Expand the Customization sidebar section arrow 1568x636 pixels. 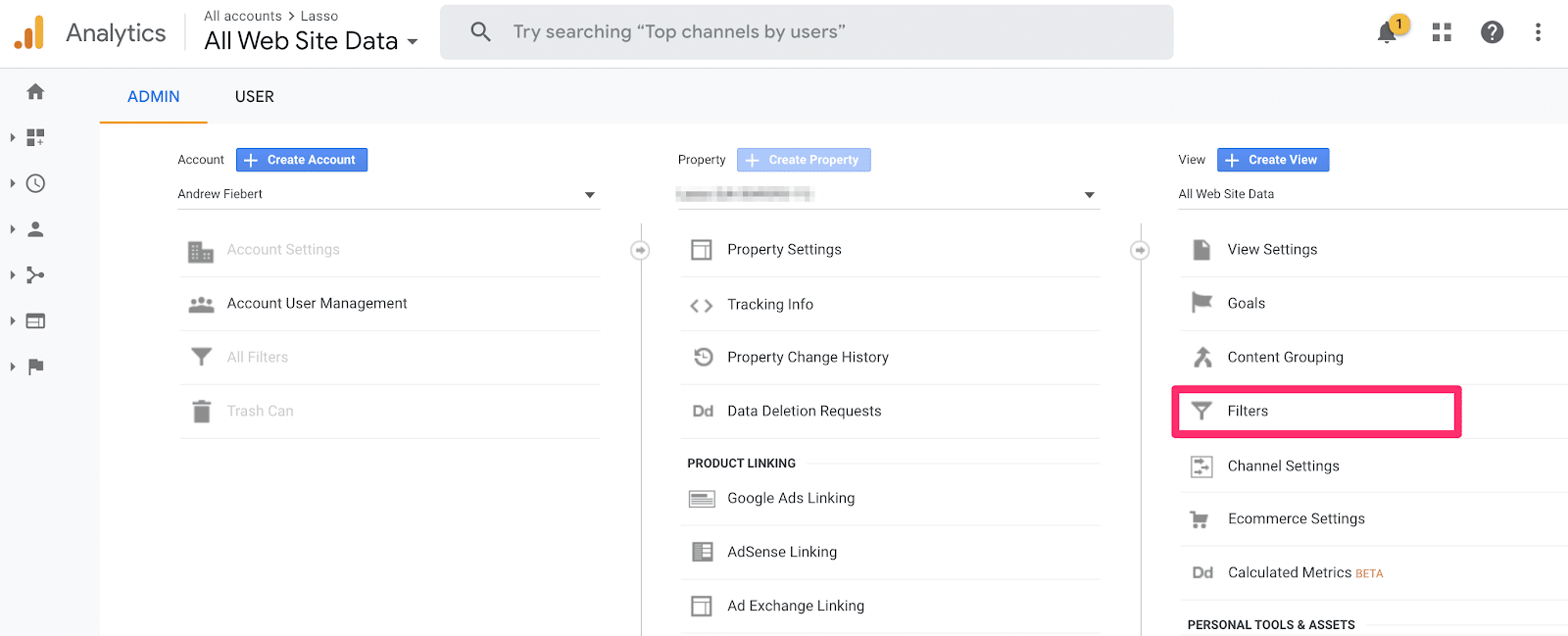(12, 137)
